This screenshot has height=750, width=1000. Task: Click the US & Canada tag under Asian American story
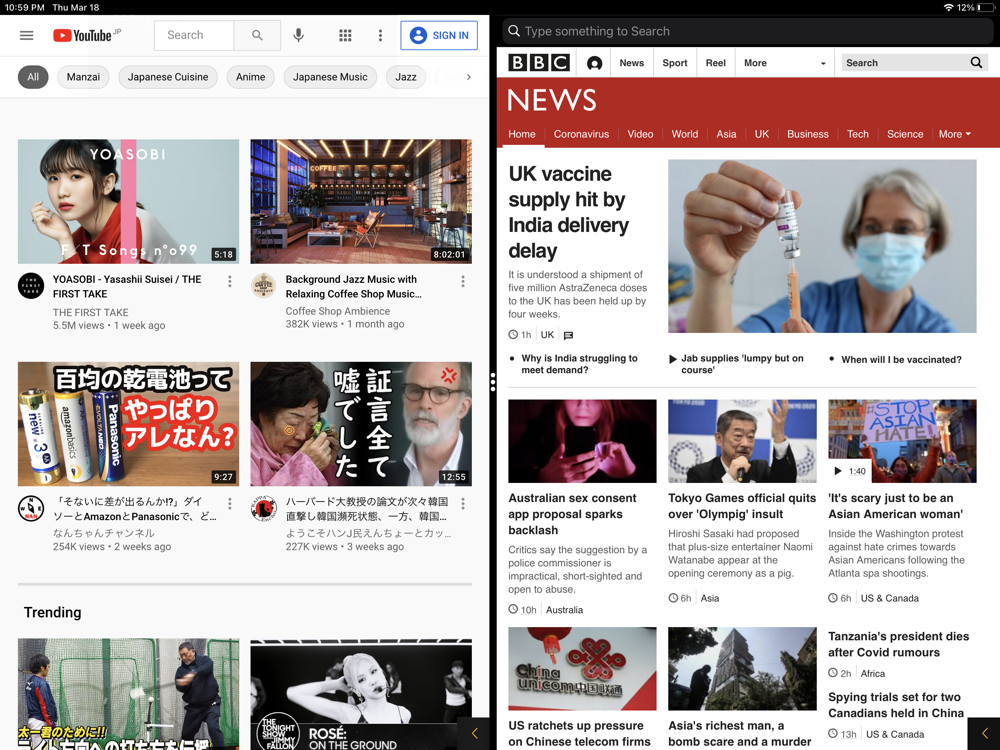point(890,598)
